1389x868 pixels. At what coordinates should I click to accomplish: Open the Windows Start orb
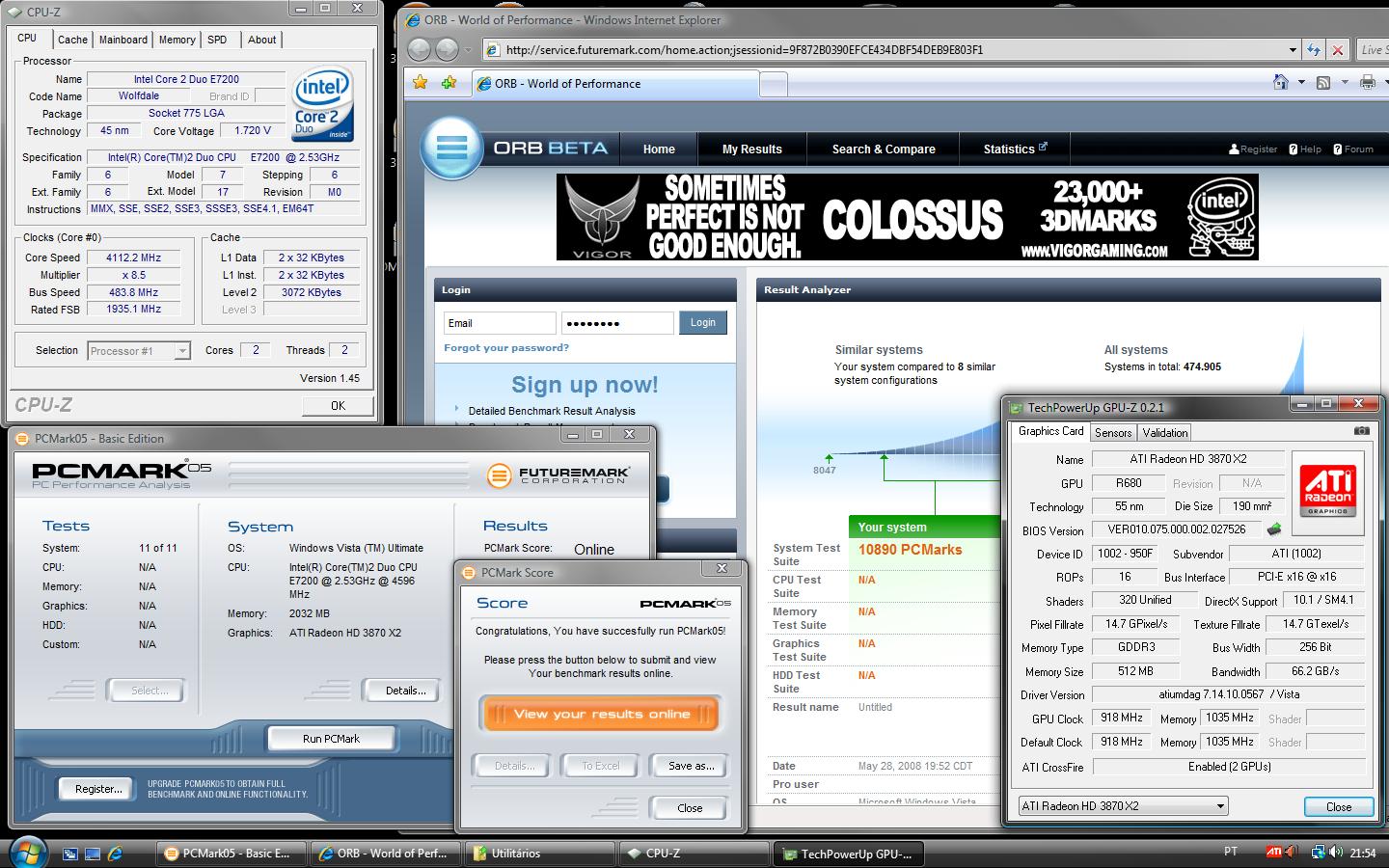pos(29,852)
